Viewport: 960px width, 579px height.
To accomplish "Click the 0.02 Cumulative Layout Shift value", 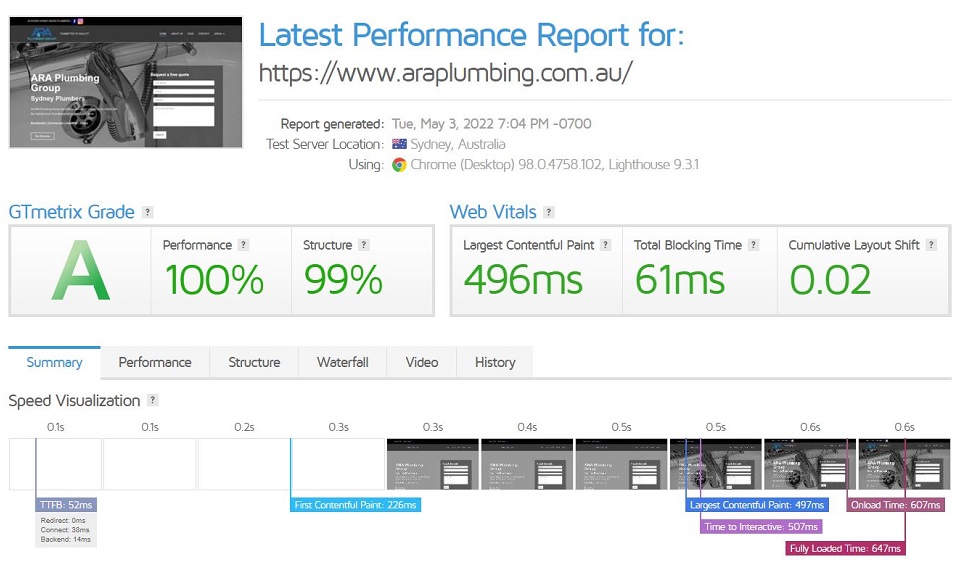I will (x=830, y=280).
